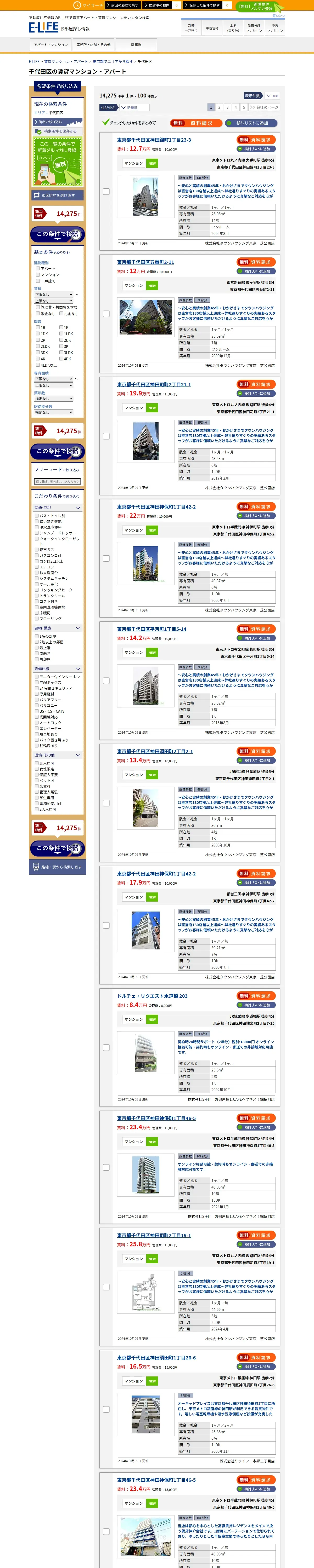The image size is (314, 1568).
Task: Open ドルチェ・リクエスト水道橋 203 listing
Action: coord(153,996)
